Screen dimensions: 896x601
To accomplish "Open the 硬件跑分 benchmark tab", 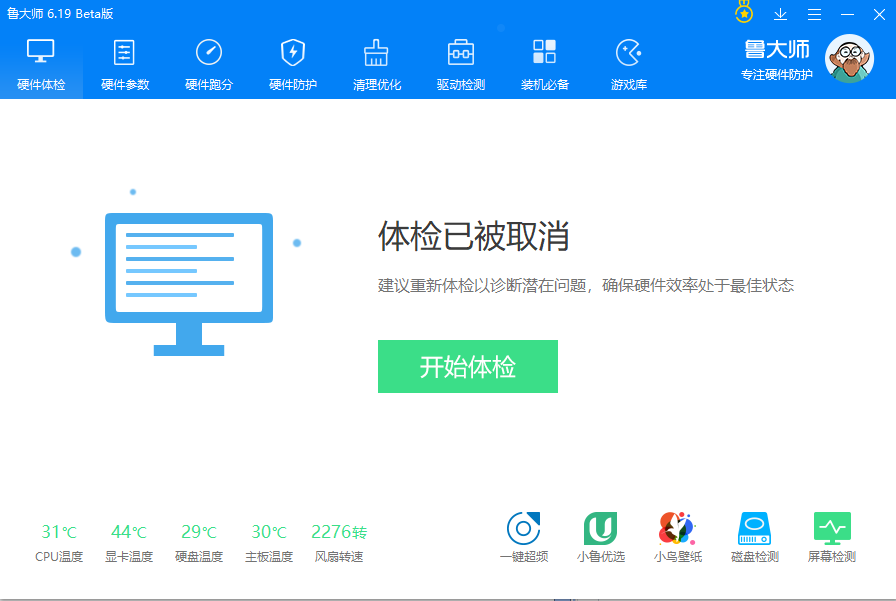I will 209,65.
